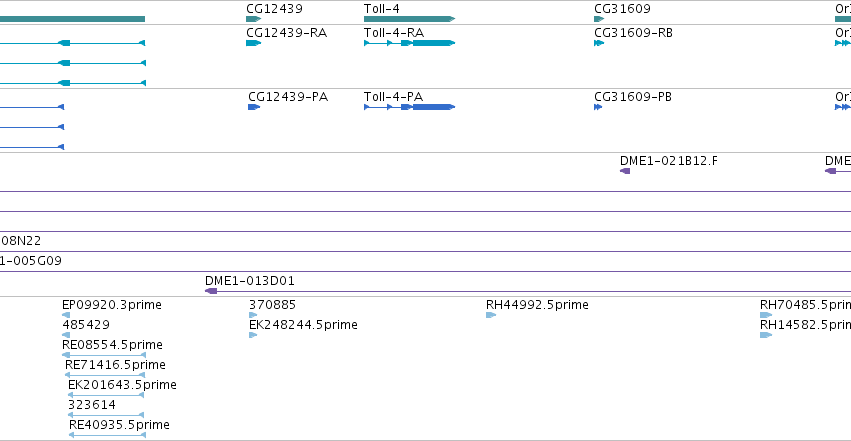Open the CG12439-RA label

pyautogui.click(x=287, y=33)
